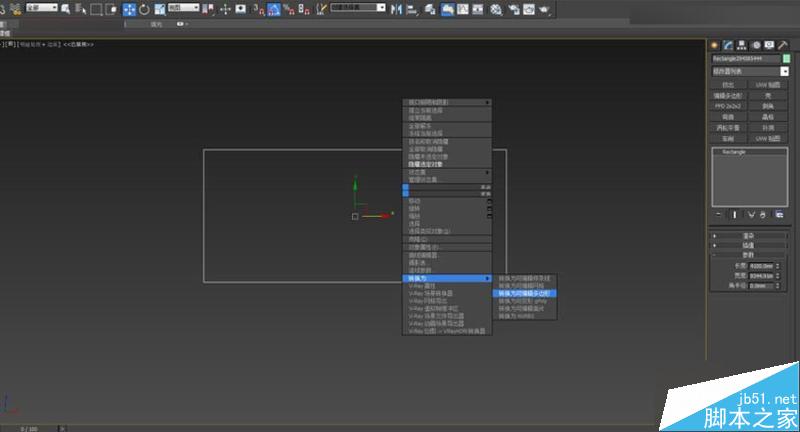Open the Hierarchy panel tab
Screen dimensions: 800x432
click(x=742, y=45)
